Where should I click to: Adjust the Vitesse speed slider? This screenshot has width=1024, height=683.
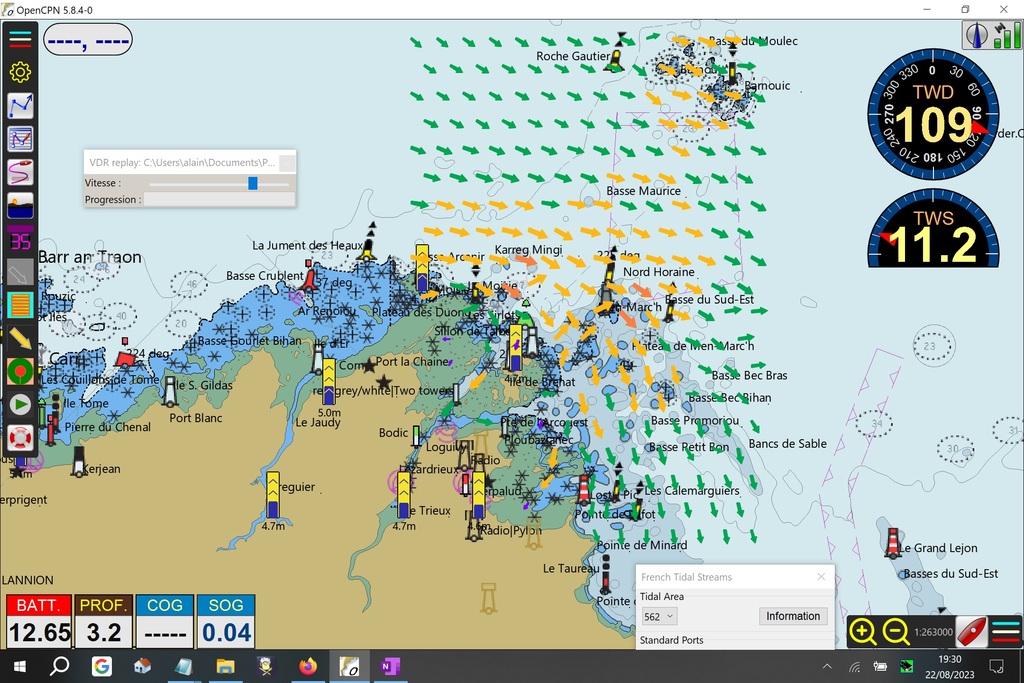click(x=253, y=183)
